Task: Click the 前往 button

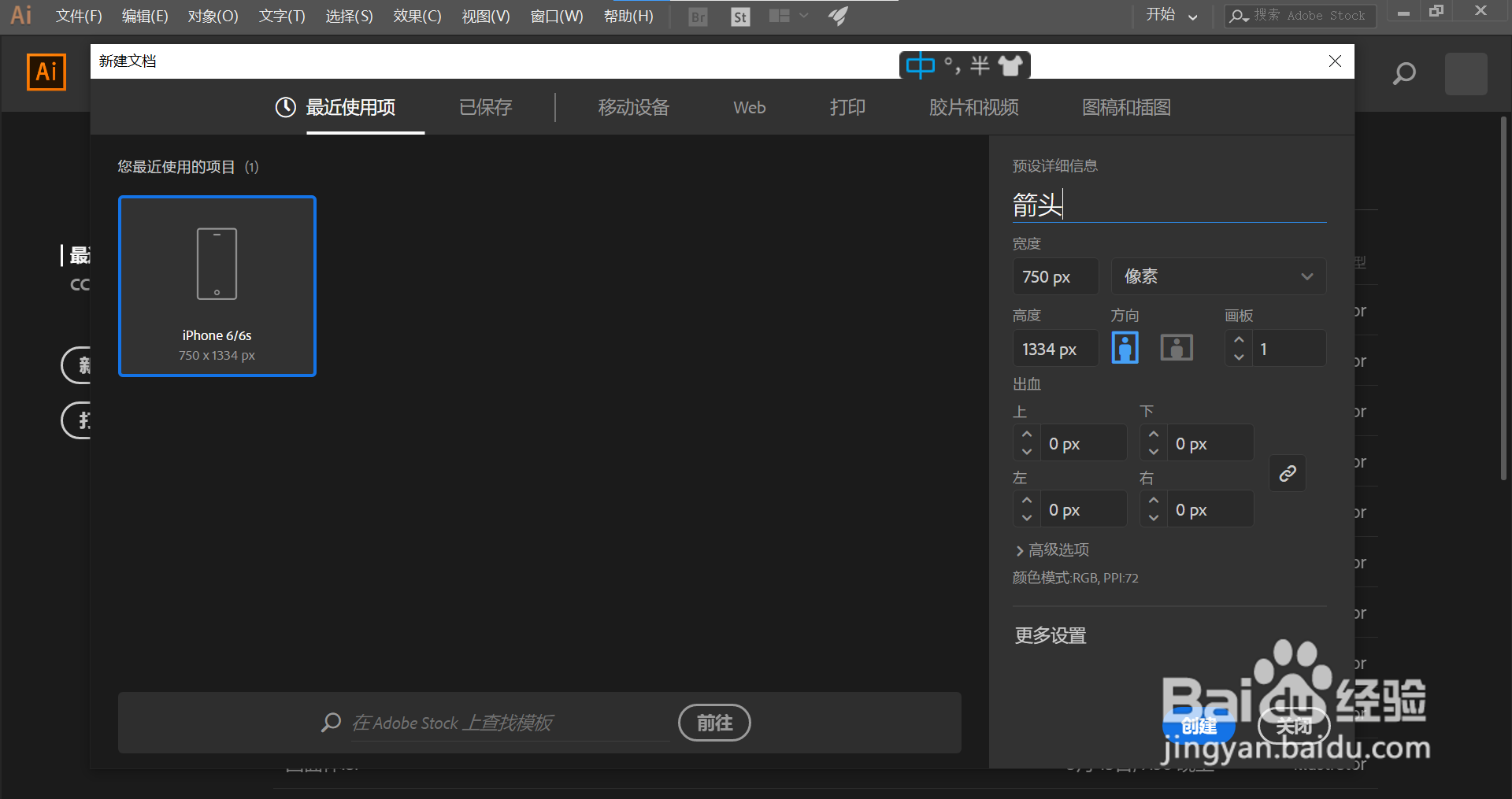Action: point(714,723)
